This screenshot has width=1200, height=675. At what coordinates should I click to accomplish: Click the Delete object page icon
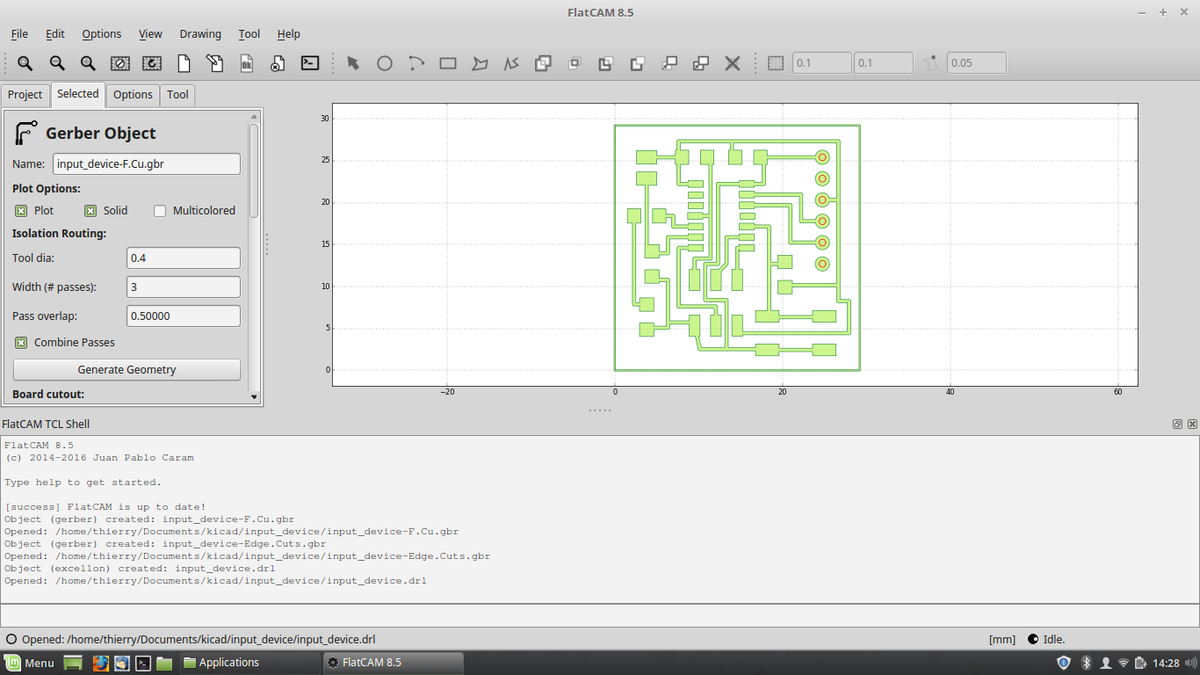pyautogui.click(x=278, y=63)
